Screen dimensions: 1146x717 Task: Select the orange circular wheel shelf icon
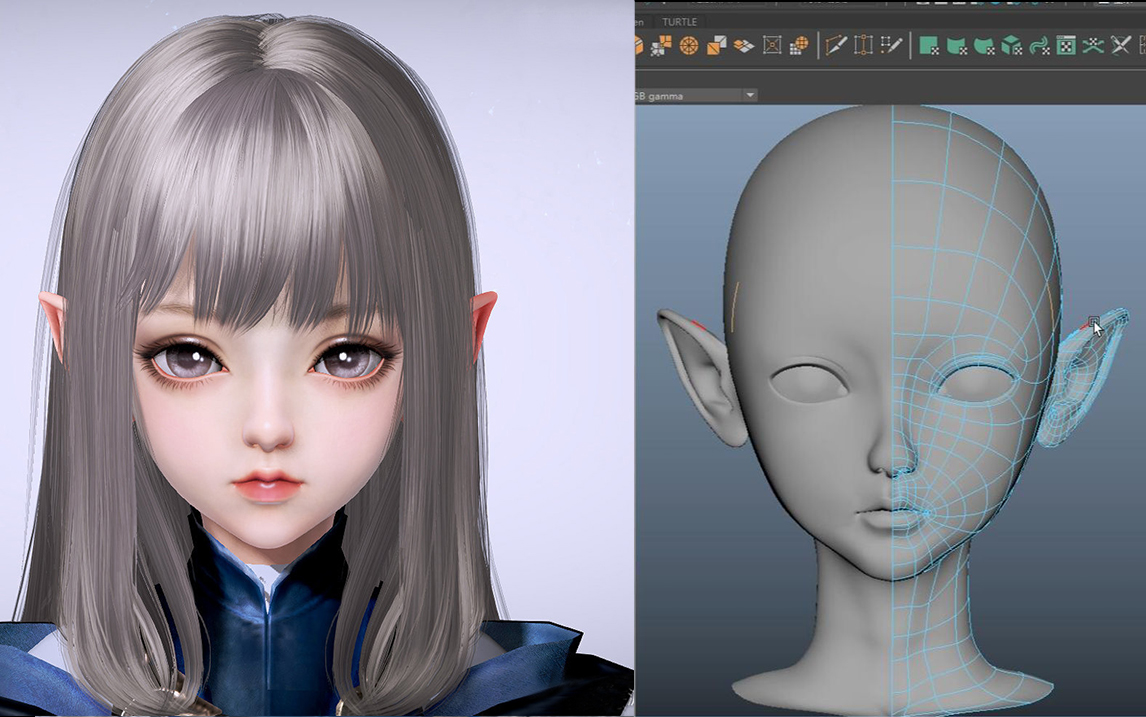point(689,45)
